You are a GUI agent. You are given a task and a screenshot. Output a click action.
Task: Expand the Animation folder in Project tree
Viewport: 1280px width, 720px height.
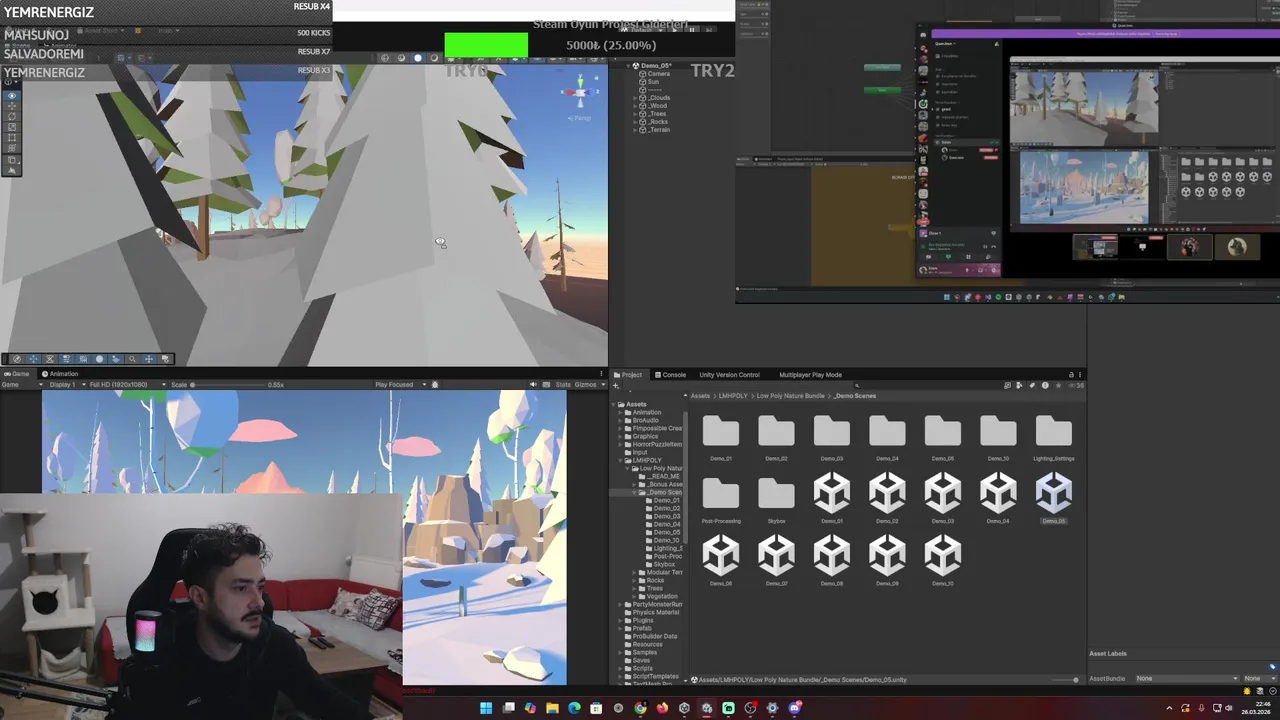coord(621,413)
